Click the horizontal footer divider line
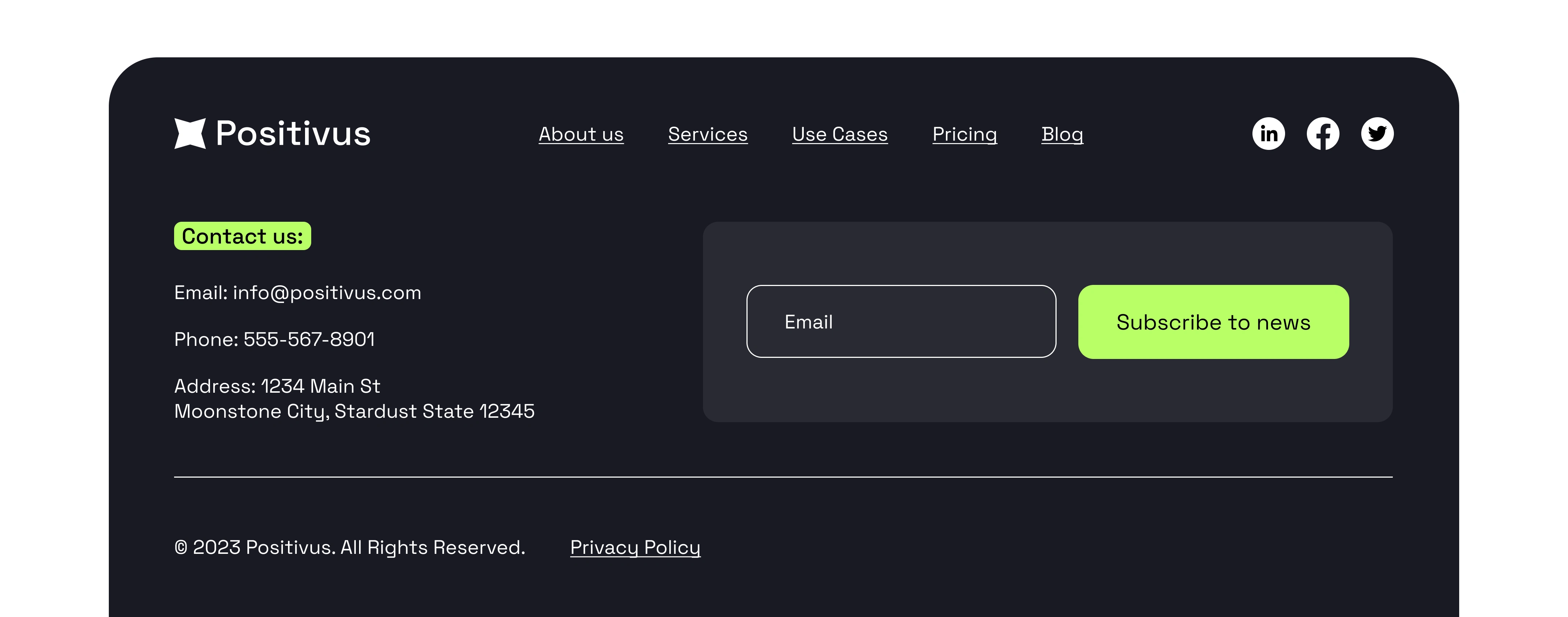The image size is (1568, 617). (783, 477)
